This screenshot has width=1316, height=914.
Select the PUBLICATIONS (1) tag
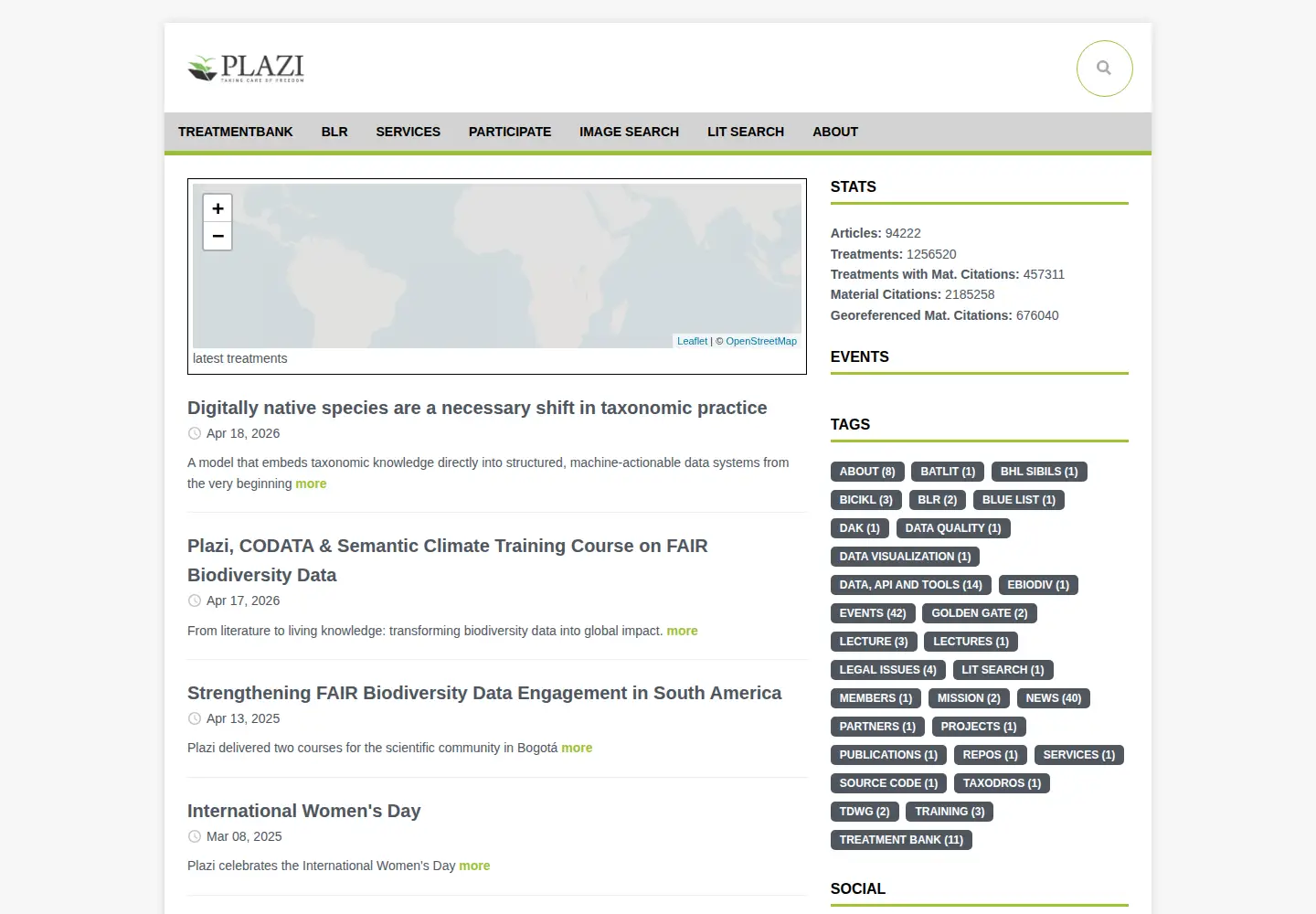888,755
